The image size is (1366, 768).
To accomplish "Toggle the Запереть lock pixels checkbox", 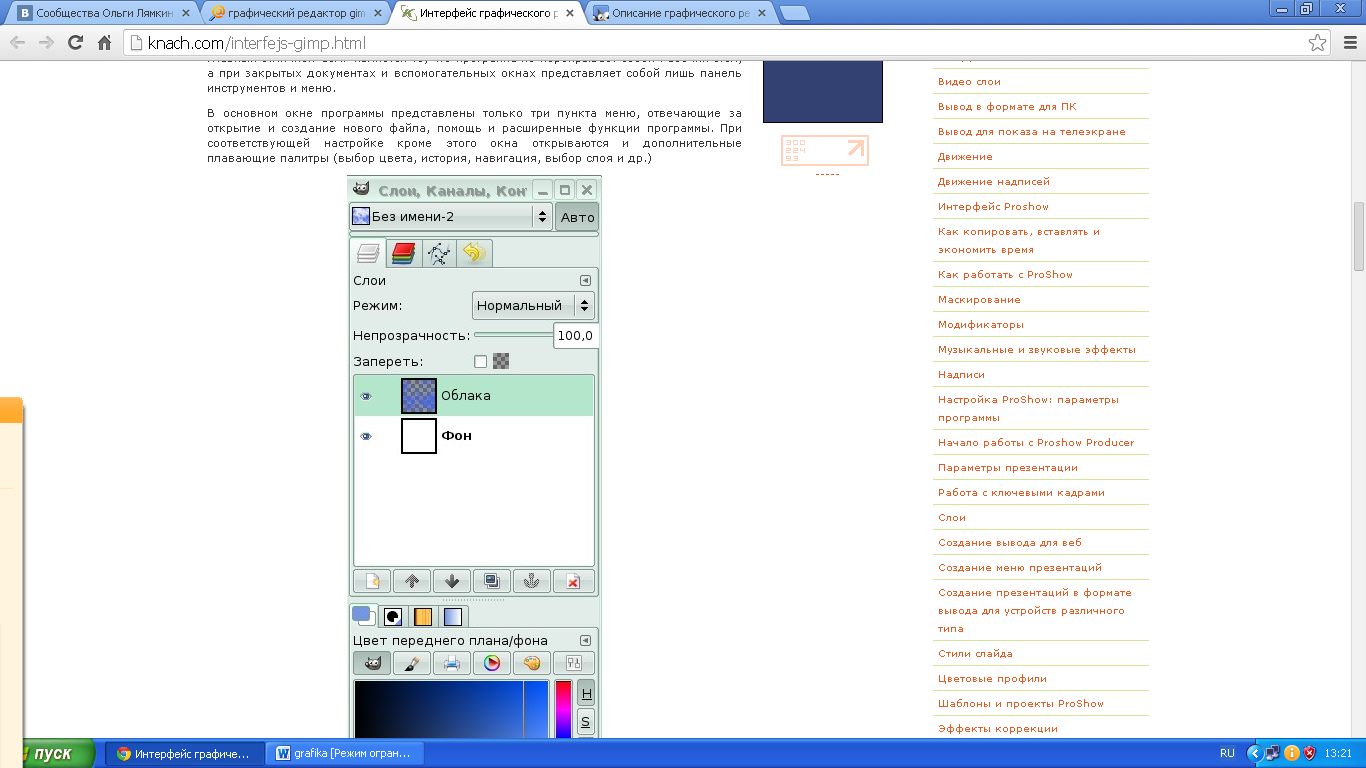I will 480,362.
